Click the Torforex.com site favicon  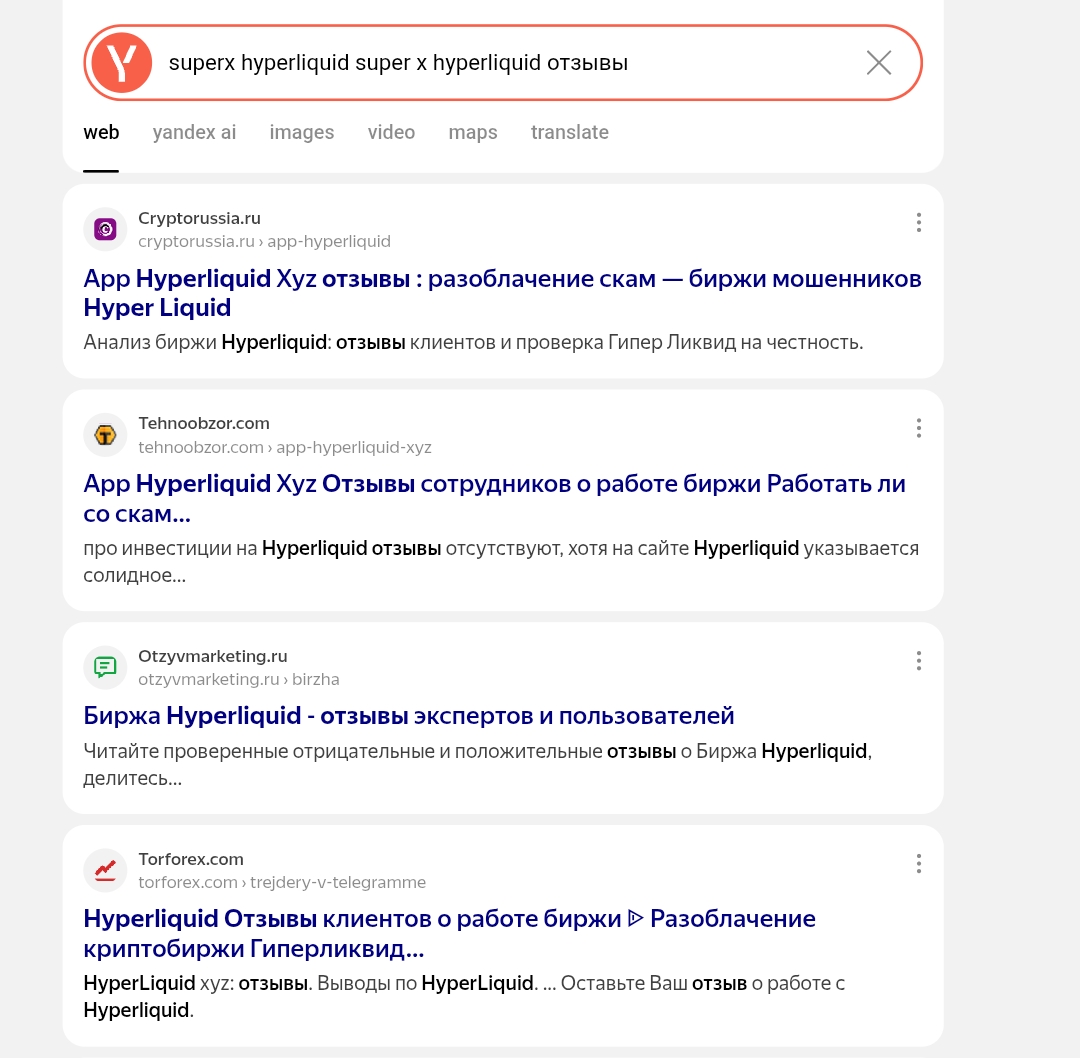click(x=105, y=870)
